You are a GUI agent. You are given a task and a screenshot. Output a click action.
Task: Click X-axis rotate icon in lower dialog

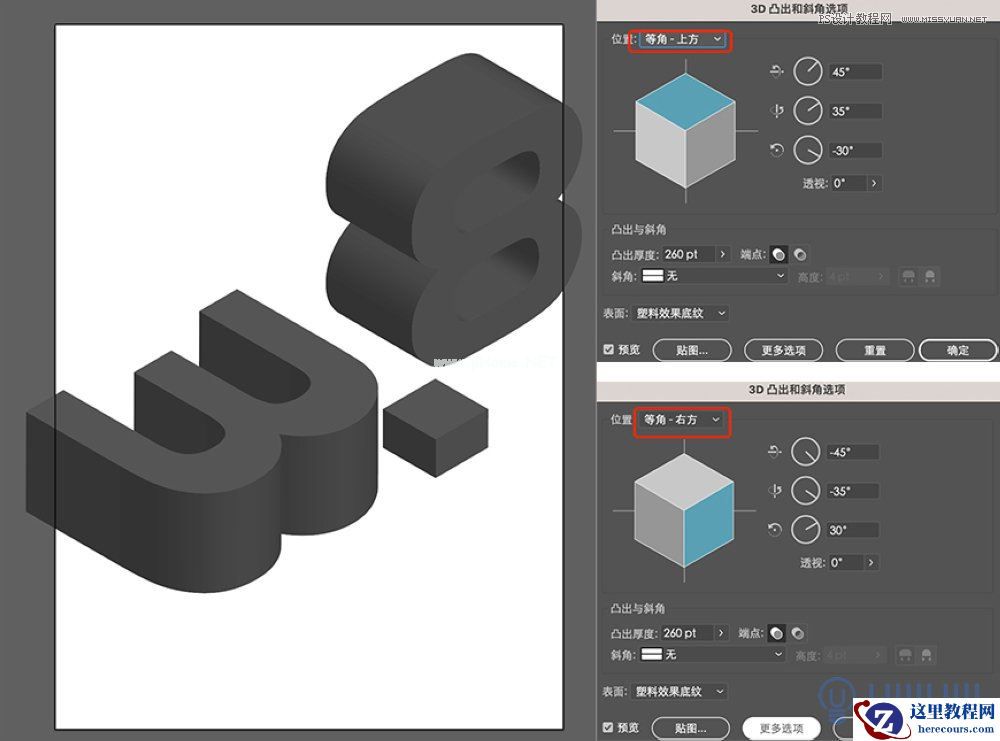coord(774,451)
